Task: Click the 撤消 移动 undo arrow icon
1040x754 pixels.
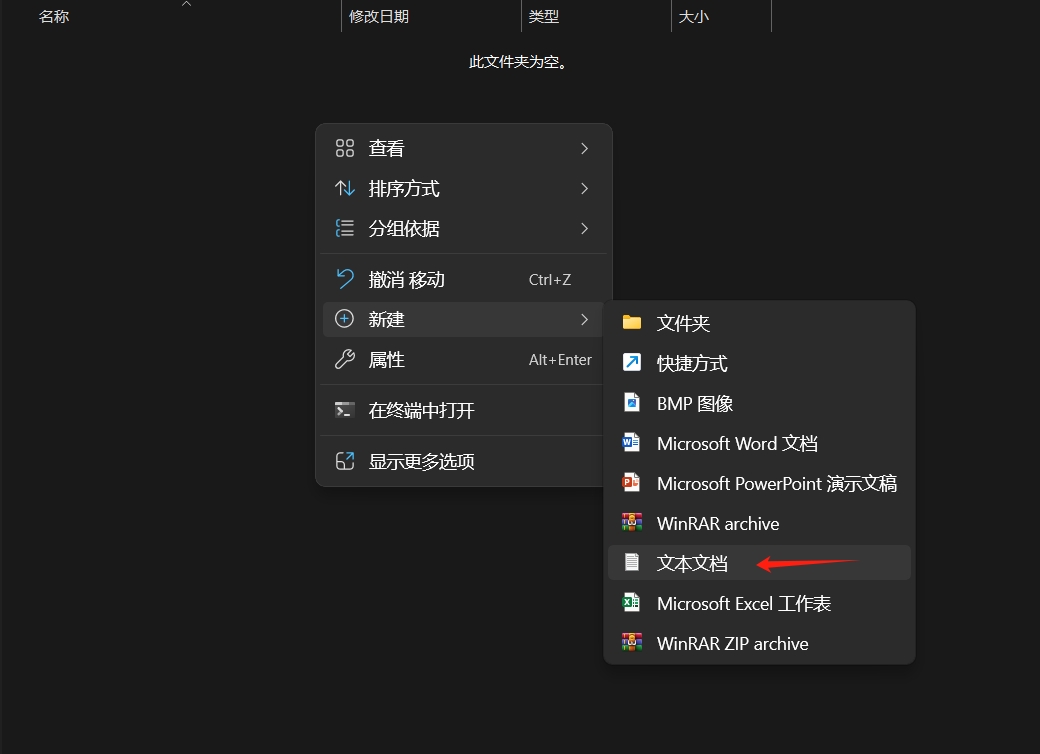Action: coord(345,279)
